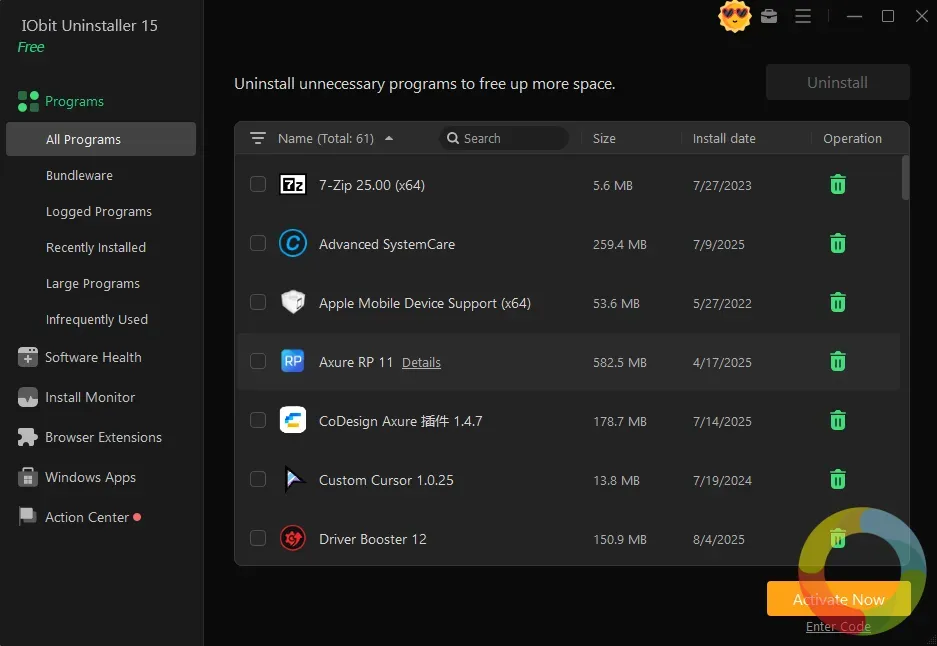Viewport: 937px width, 646px height.
Task: Open Logged Programs in sidebar
Action: coord(99,212)
